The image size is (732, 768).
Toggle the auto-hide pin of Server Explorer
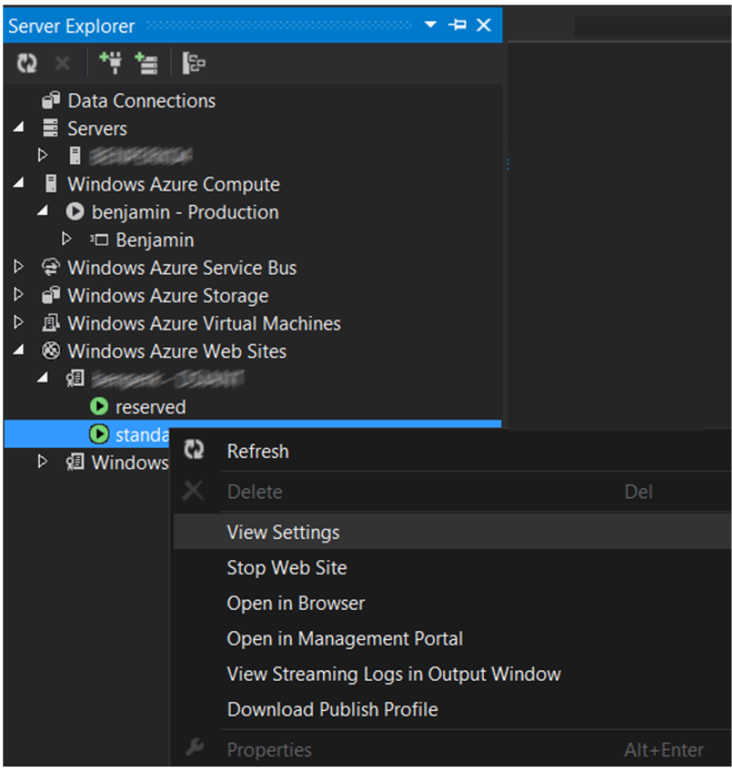pos(457,24)
